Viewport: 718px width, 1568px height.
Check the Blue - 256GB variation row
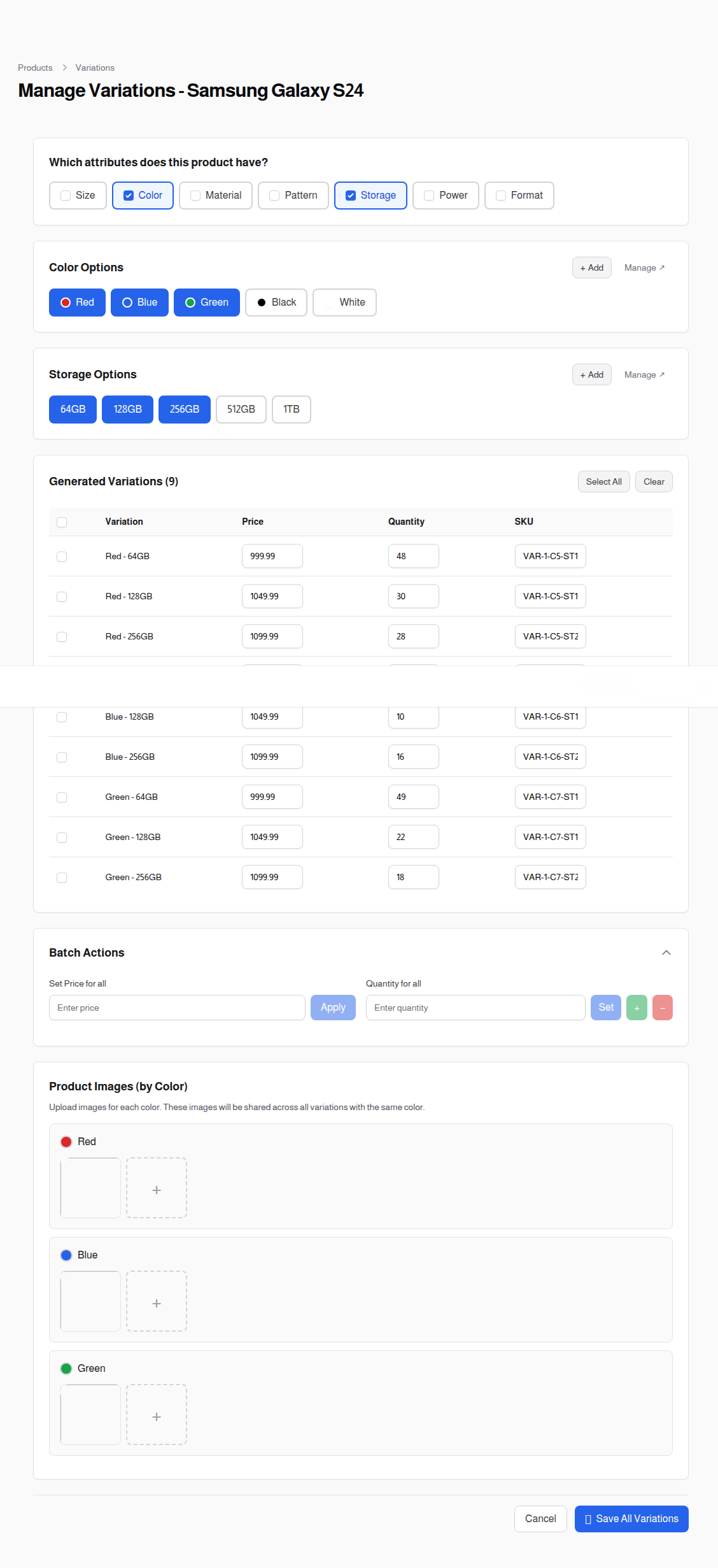pos(62,757)
